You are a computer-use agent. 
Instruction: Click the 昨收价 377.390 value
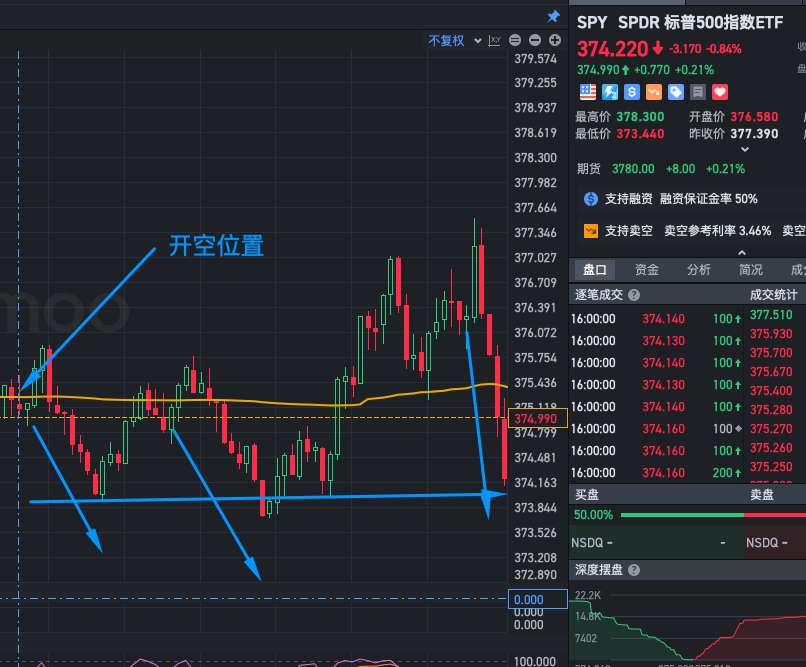click(x=755, y=134)
